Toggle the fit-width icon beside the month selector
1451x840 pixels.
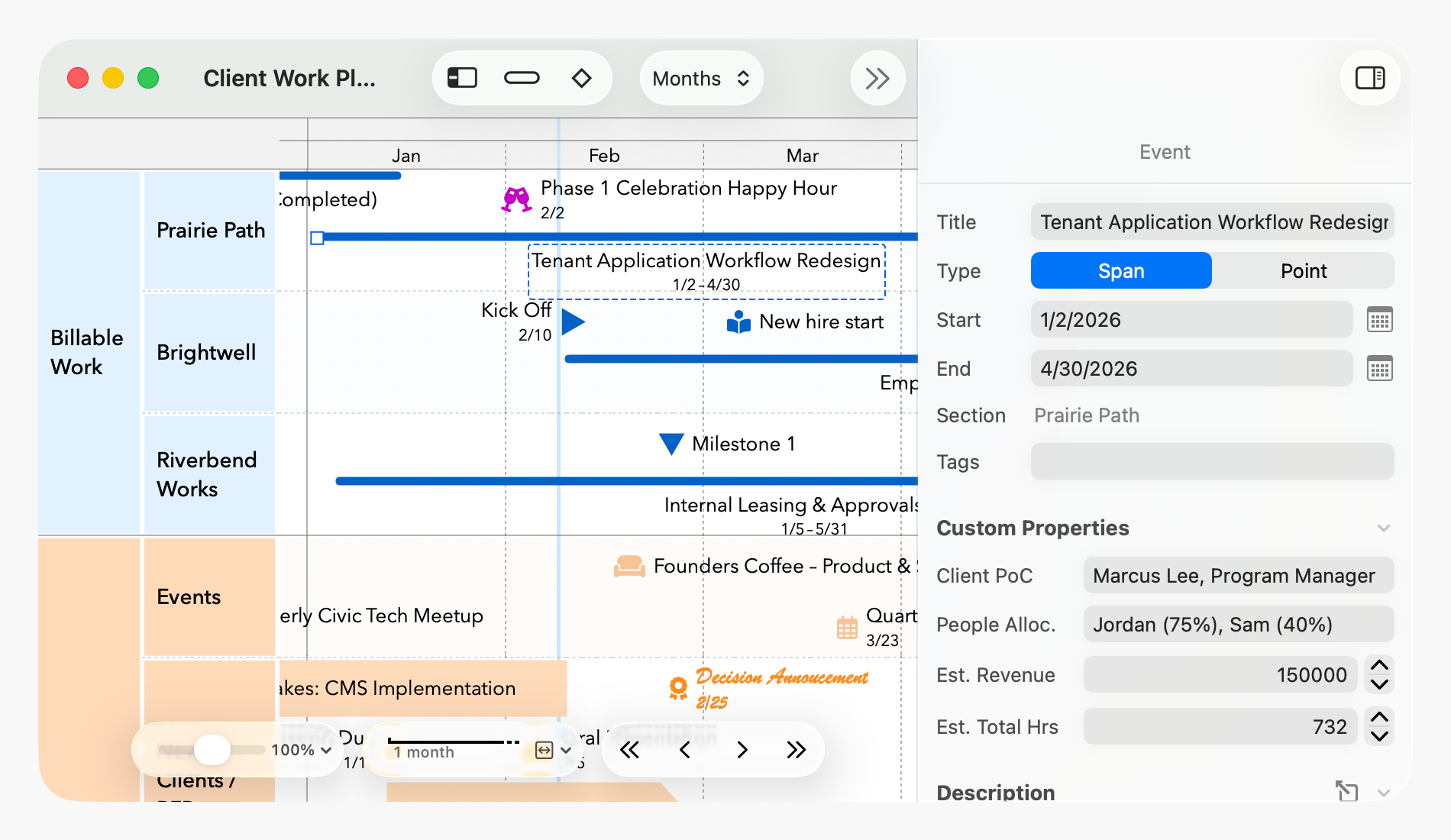pos(542,750)
